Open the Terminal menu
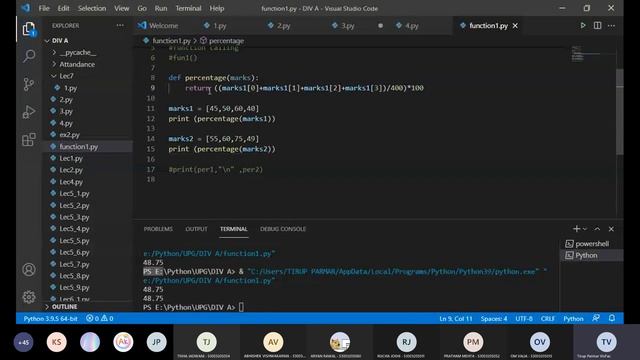 pos(188,8)
